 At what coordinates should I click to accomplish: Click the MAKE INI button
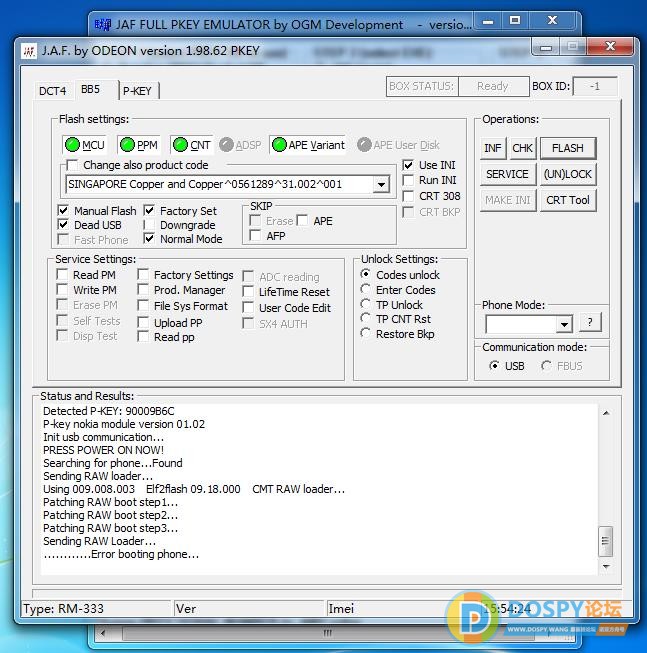(x=508, y=200)
